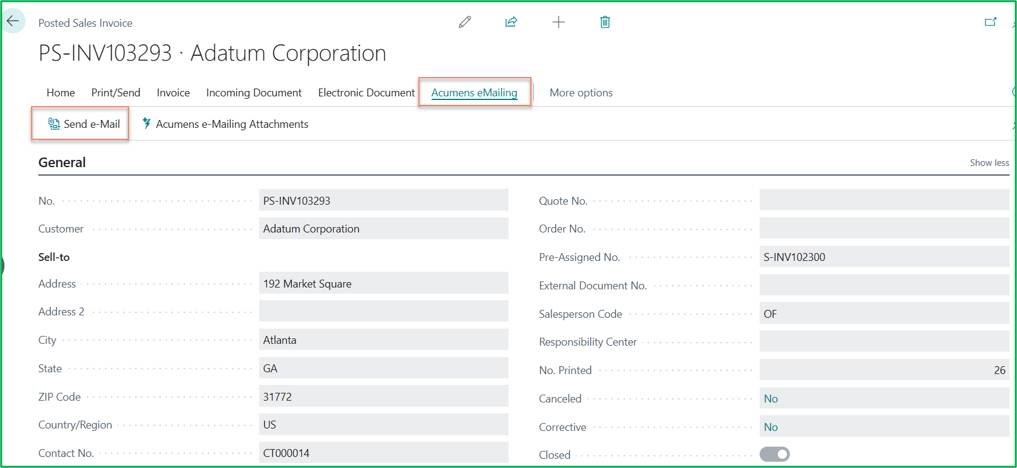Click the City field Atlanta
Screen dimensions: 1017x468
[x=383, y=340]
